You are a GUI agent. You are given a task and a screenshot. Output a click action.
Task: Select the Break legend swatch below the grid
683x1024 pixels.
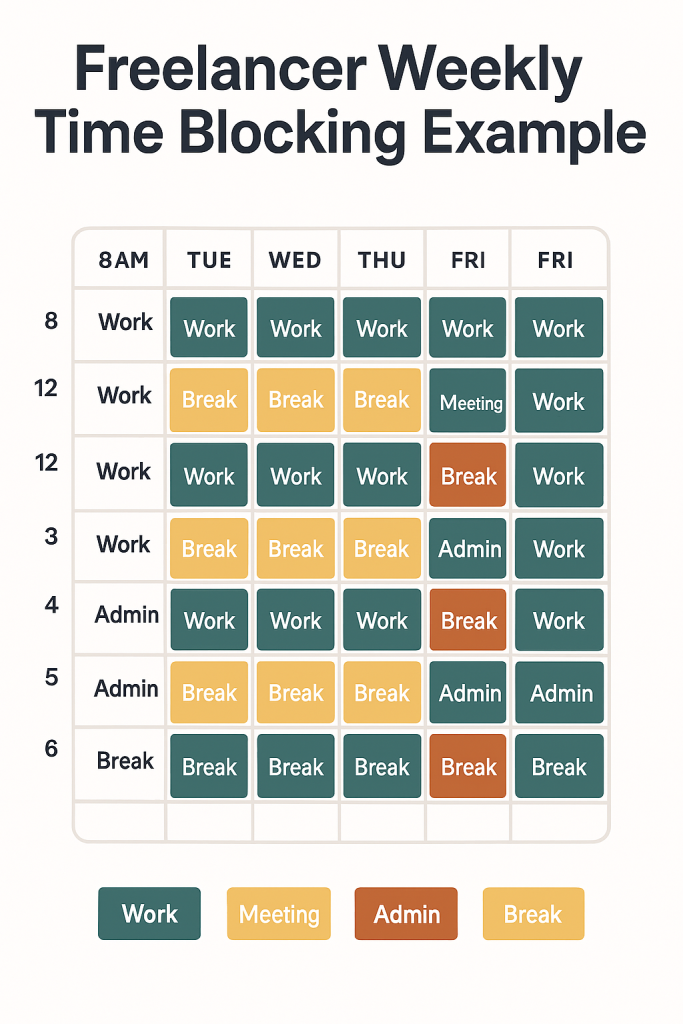533,914
